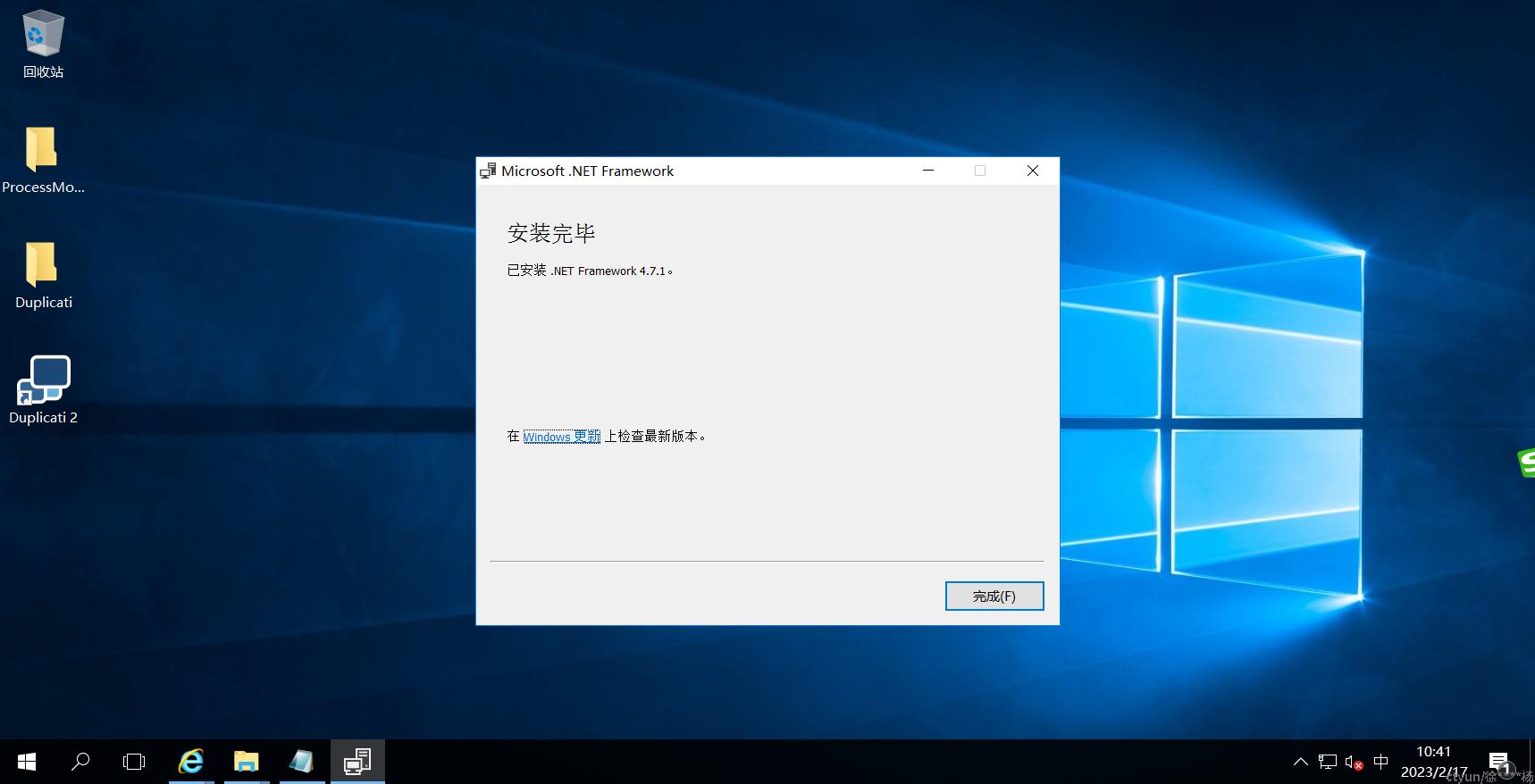Image resolution: width=1535 pixels, height=784 pixels.
Task: Select the Duplicati 2 shortcut icon
Action: (x=43, y=390)
